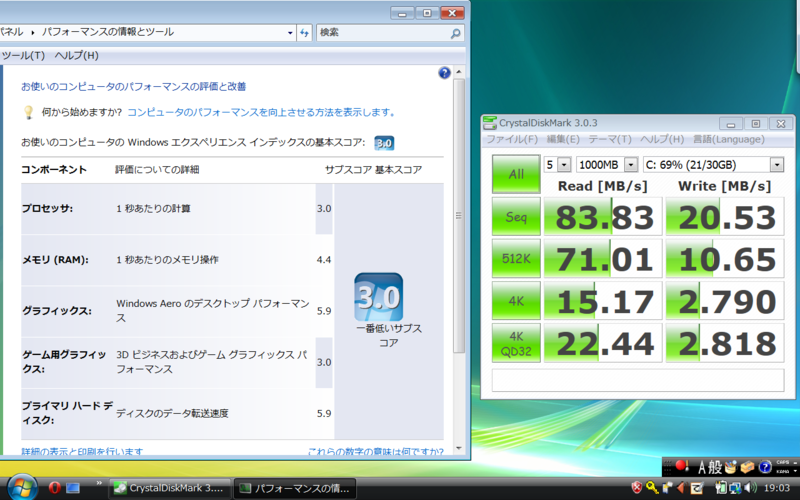Click the taskbar clock showing 19:03
This screenshot has width=800, height=500.
pyautogui.click(x=777, y=488)
